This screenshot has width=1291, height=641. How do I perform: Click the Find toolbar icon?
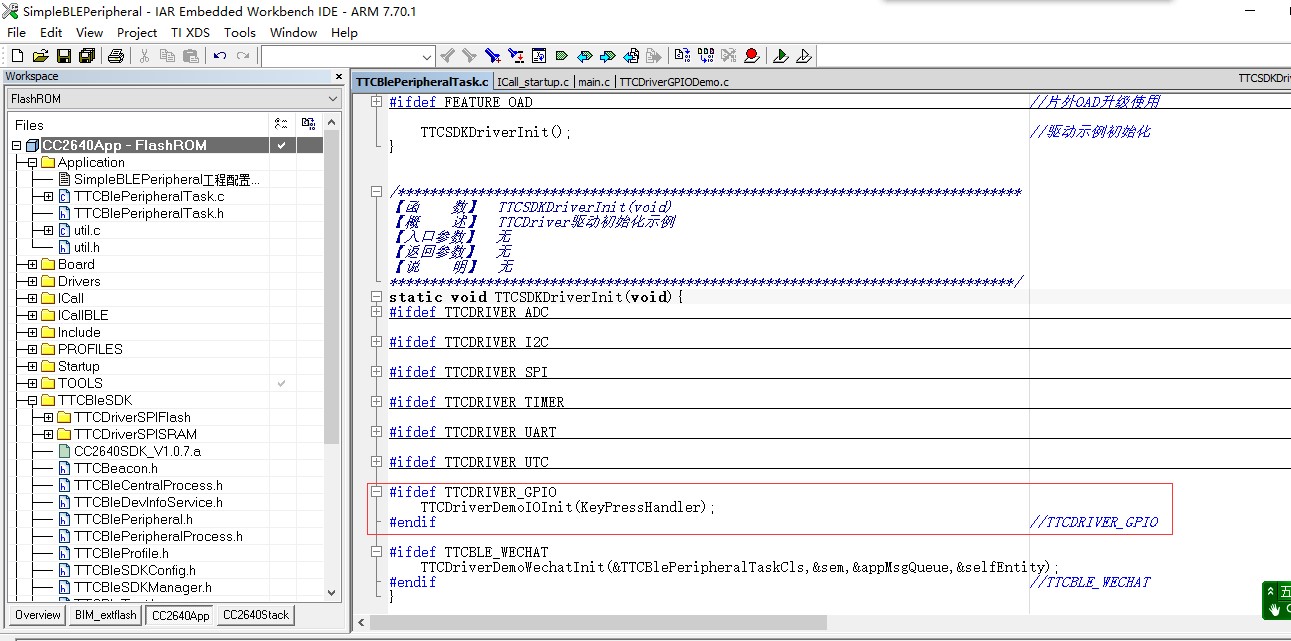tap(493, 56)
